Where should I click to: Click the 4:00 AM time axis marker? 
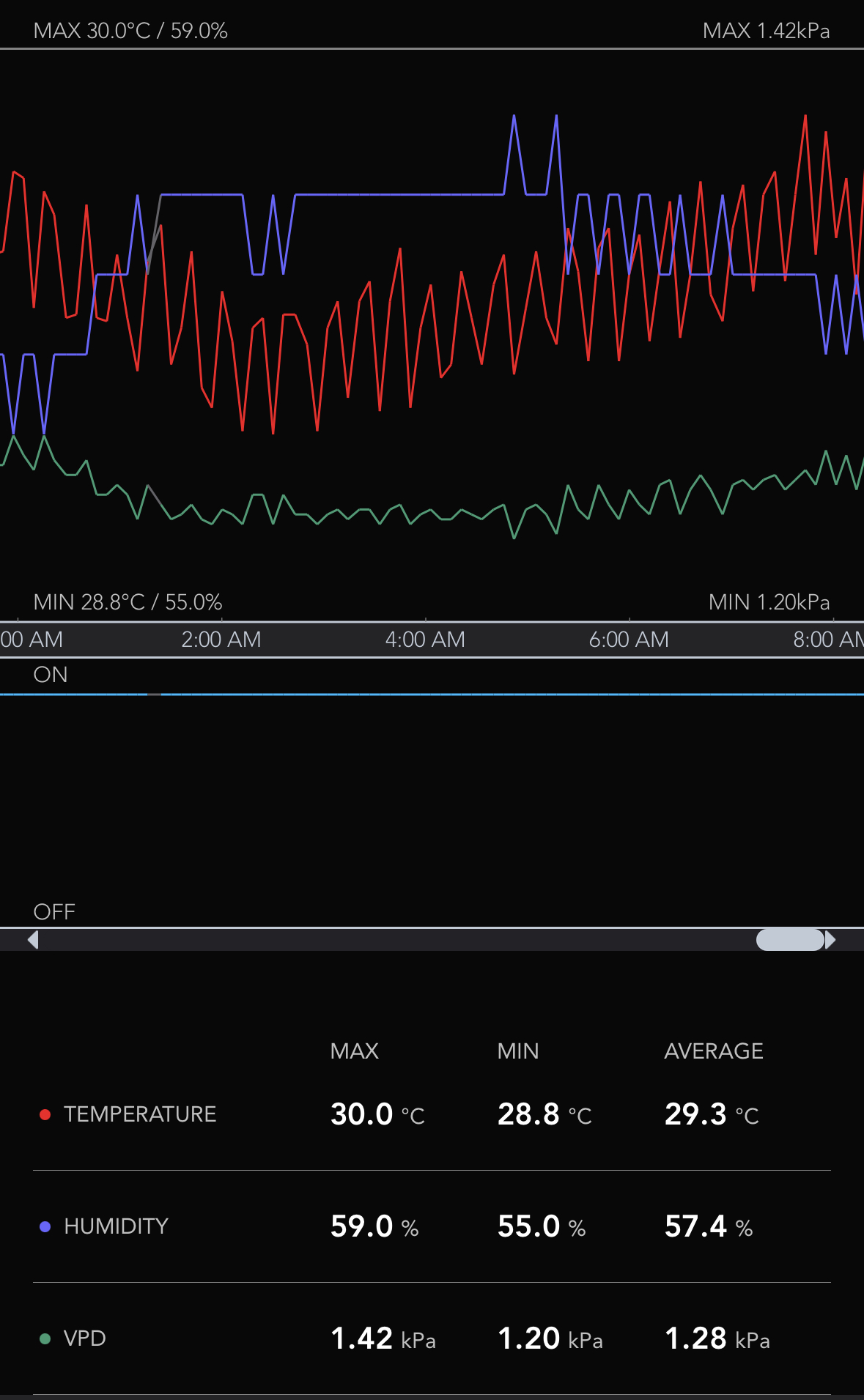coord(425,640)
